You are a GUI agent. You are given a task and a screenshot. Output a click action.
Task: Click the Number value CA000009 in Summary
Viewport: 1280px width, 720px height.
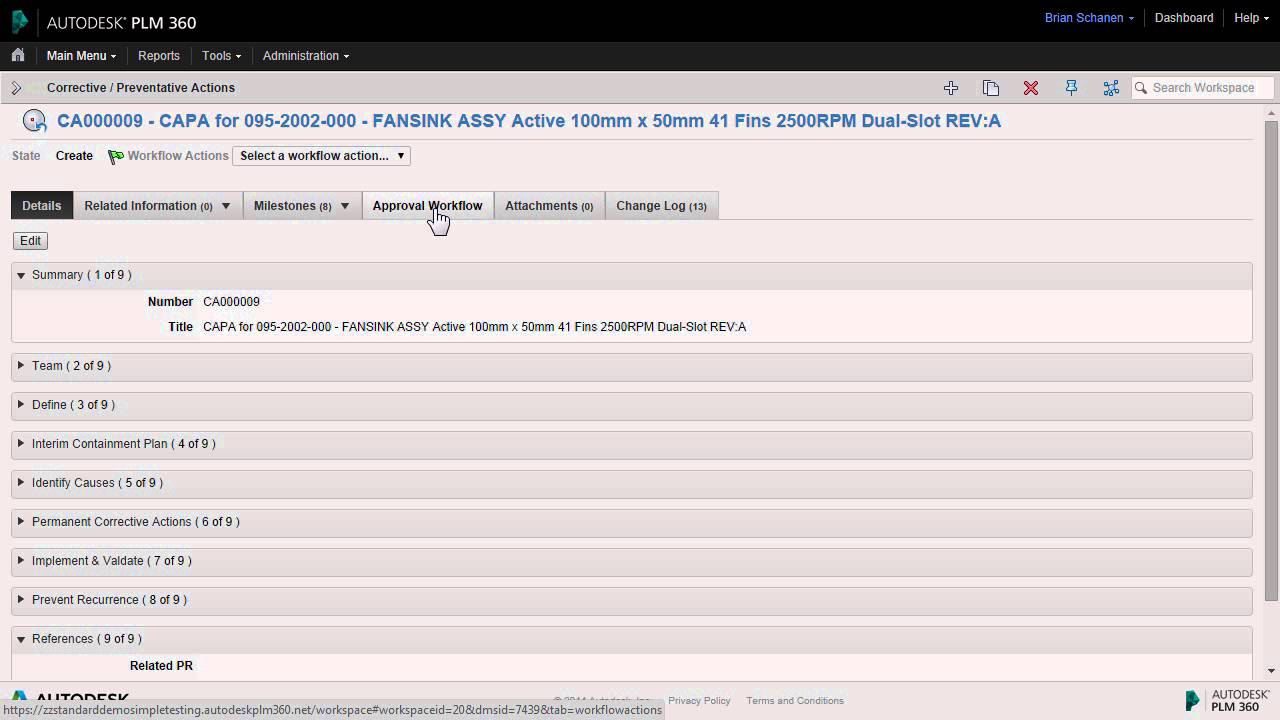(231, 302)
